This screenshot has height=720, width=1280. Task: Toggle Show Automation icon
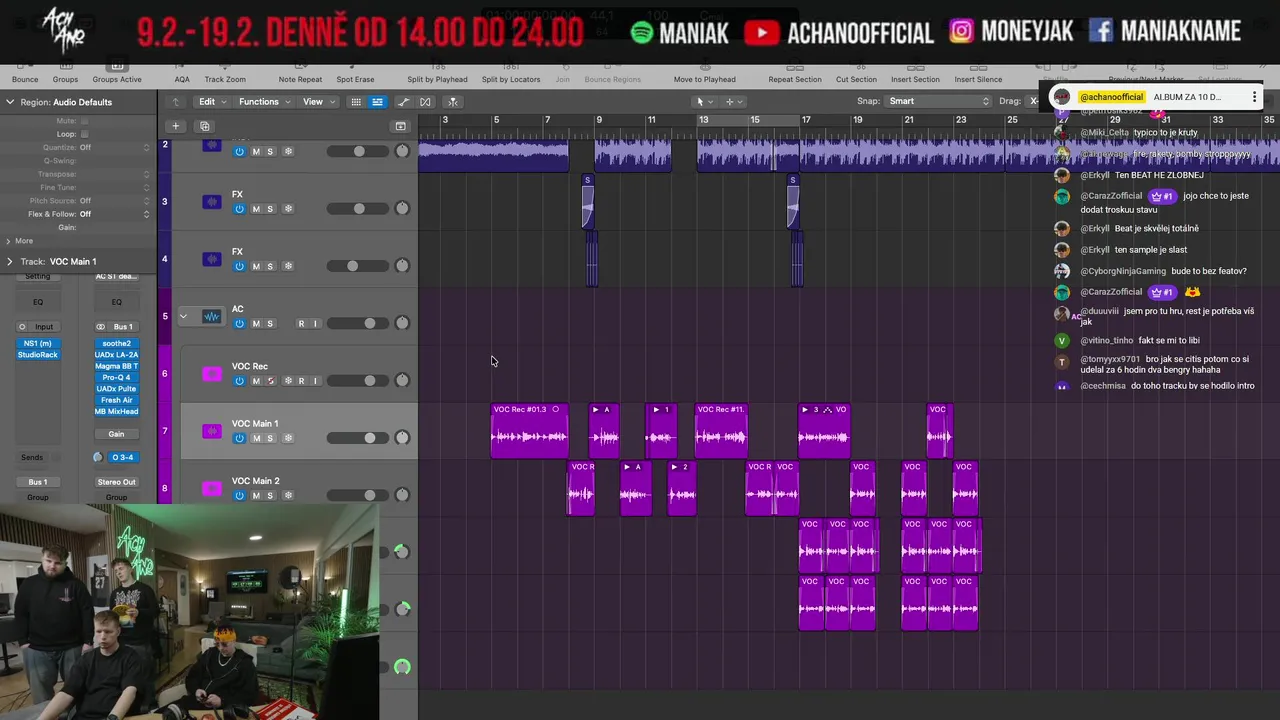coord(403,102)
